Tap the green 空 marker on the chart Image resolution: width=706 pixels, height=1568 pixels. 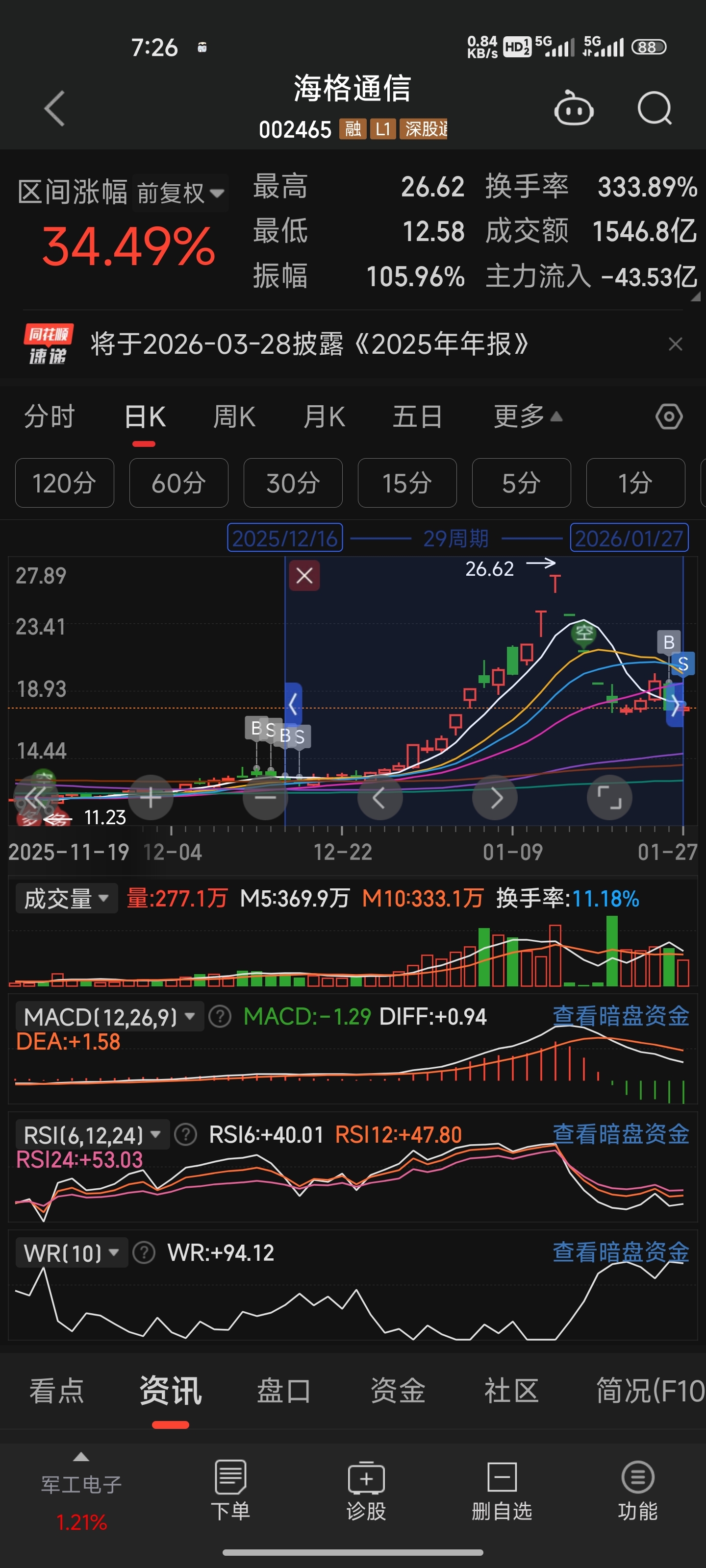pos(583,634)
